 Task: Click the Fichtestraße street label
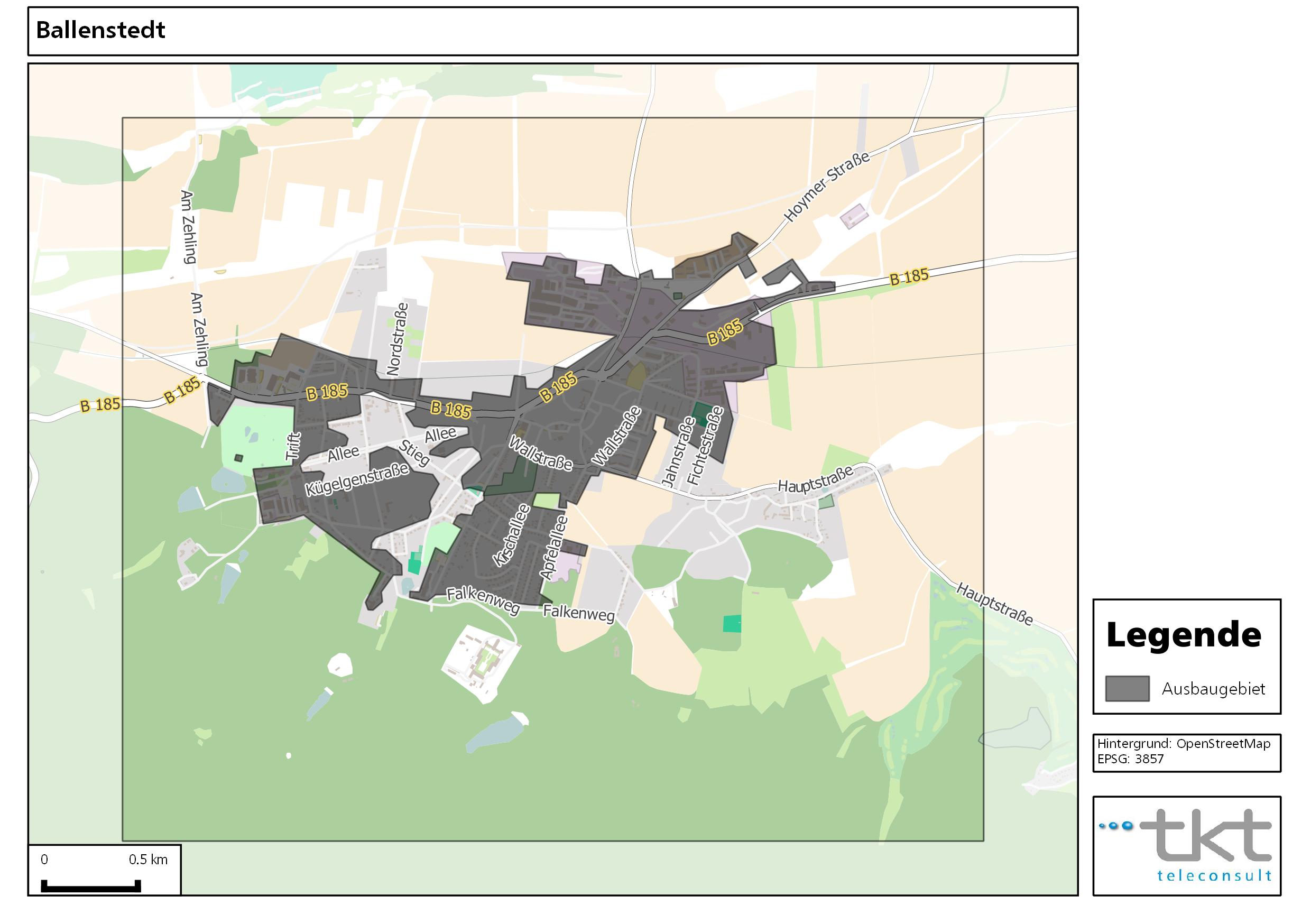[x=705, y=446]
